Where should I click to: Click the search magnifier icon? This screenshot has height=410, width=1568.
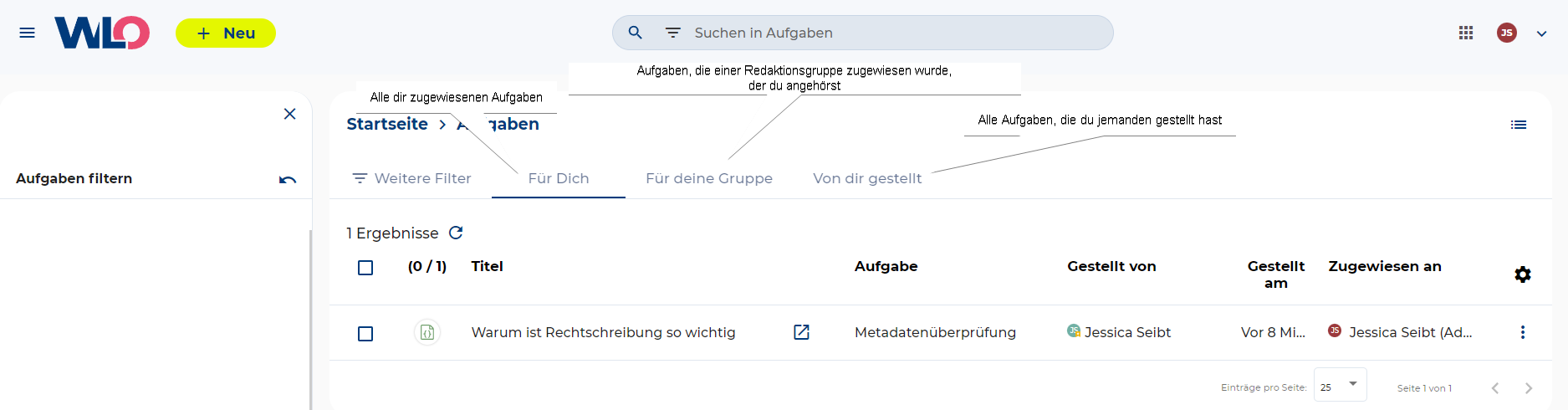coord(636,33)
